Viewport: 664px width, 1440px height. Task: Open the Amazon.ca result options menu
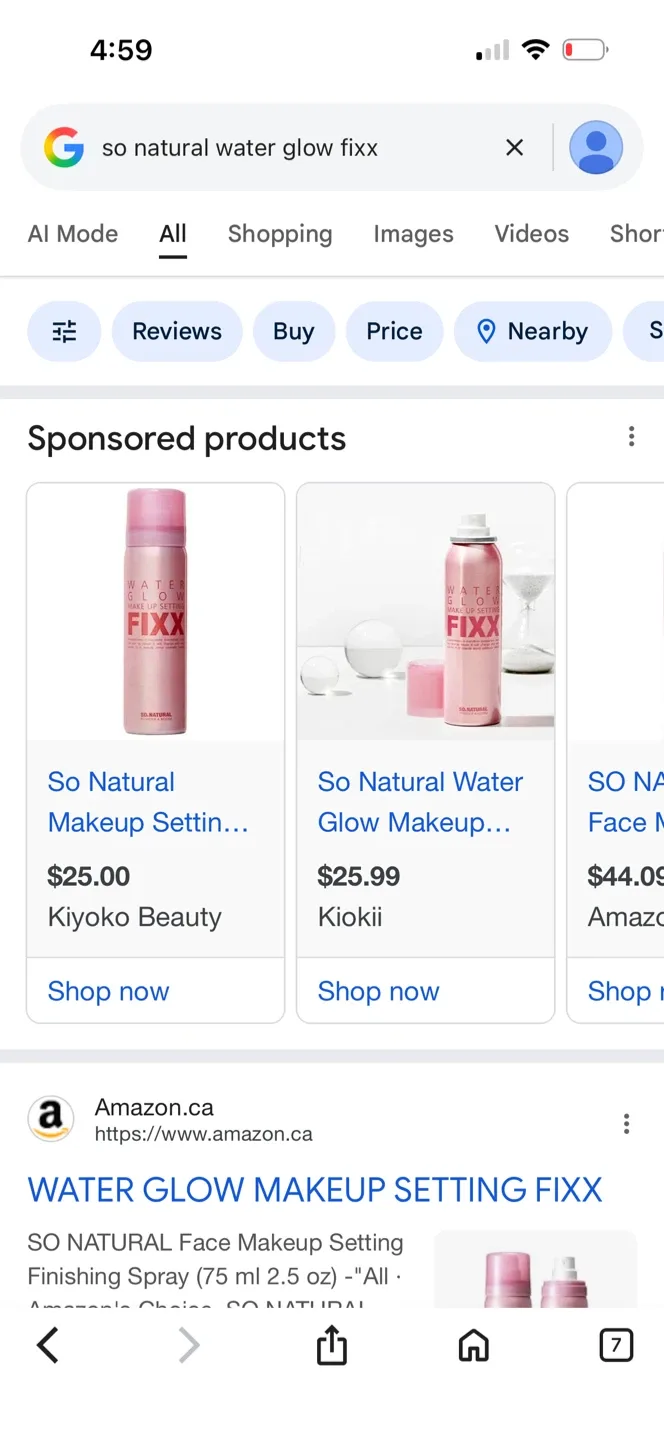pyautogui.click(x=626, y=1123)
